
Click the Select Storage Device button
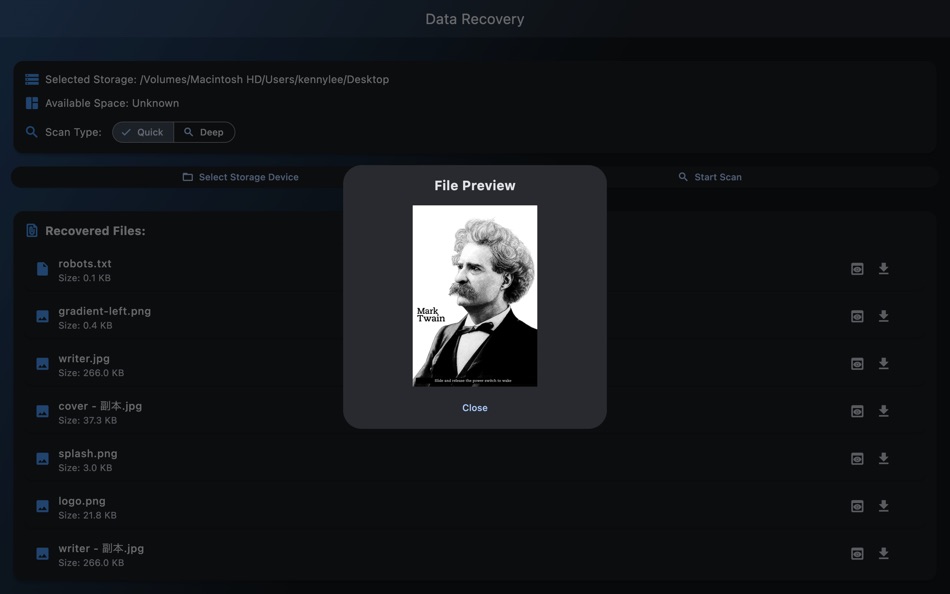[x=241, y=177]
